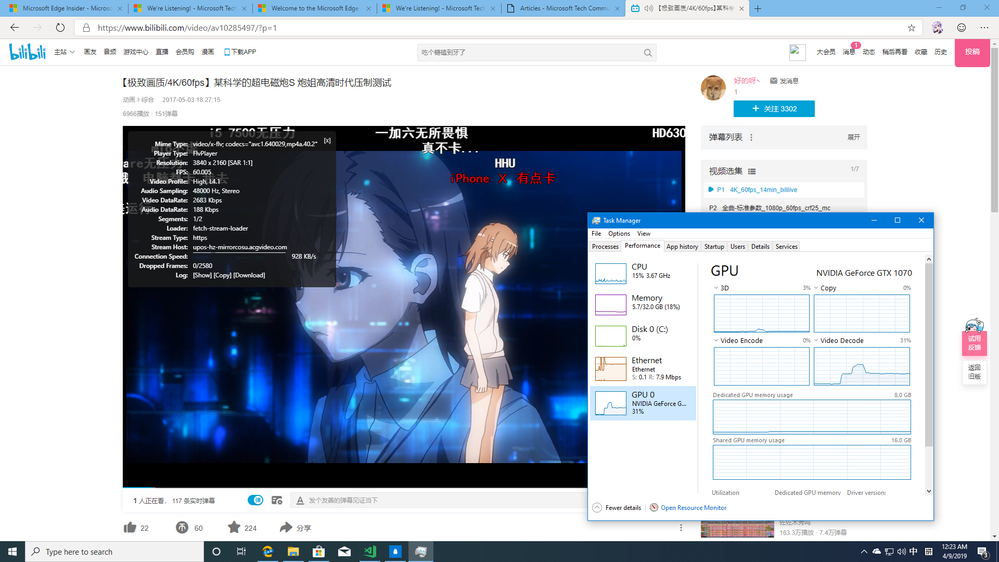Click Open Resource Monitor link
Image resolution: width=999 pixels, height=562 pixels.
(x=693, y=508)
